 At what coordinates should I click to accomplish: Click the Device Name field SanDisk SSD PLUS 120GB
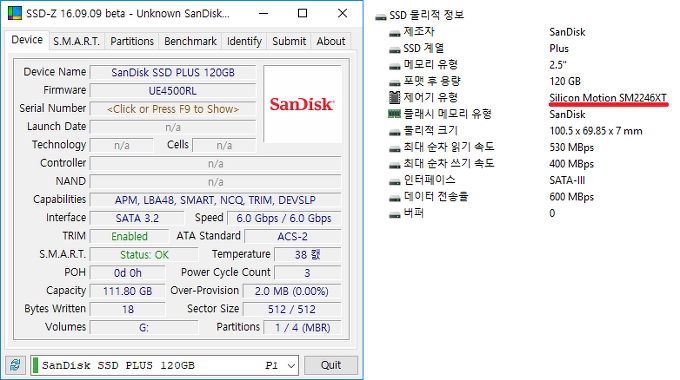click(173, 72)
